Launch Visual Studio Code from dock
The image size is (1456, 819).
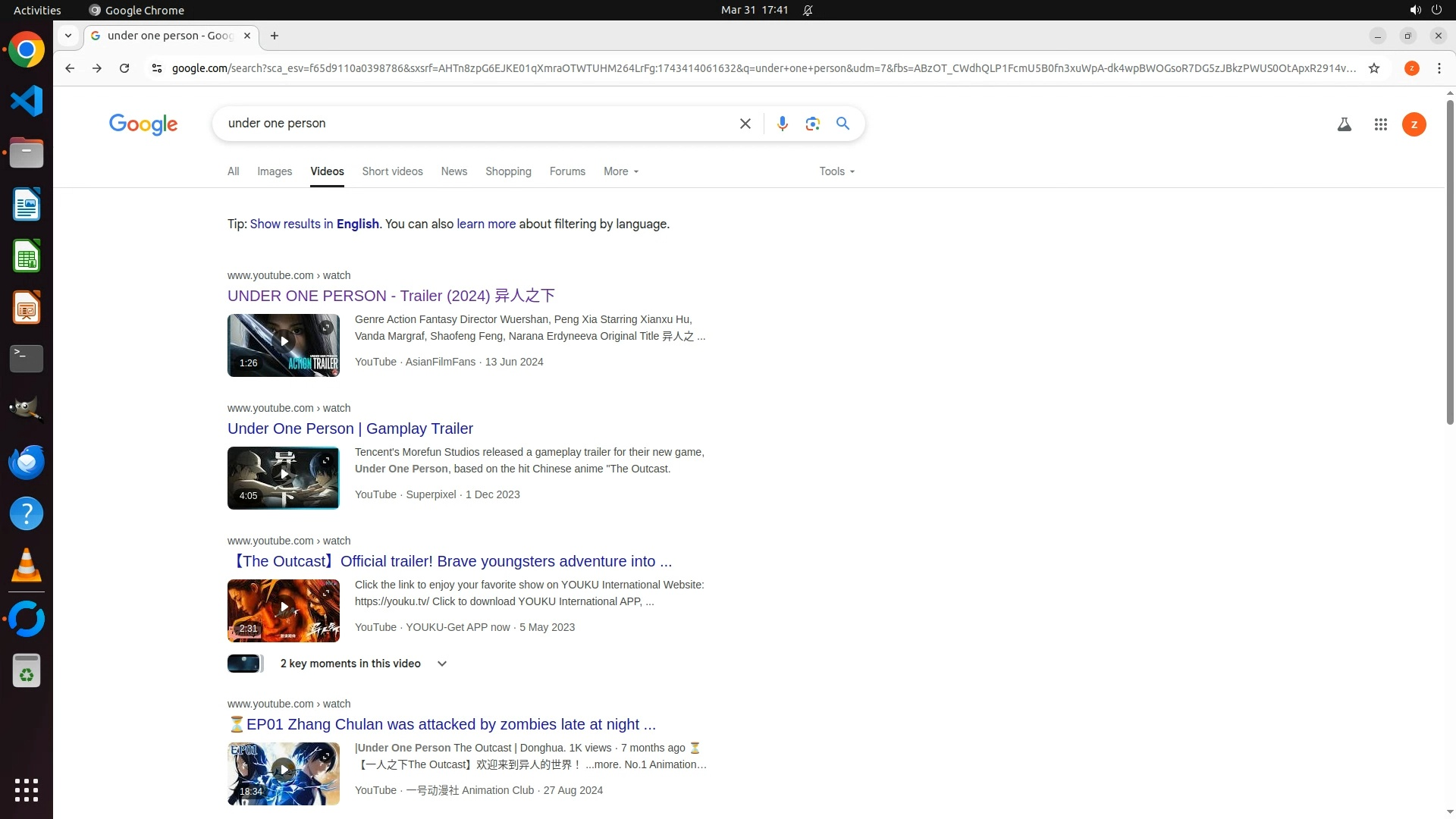tap(27, 101)
